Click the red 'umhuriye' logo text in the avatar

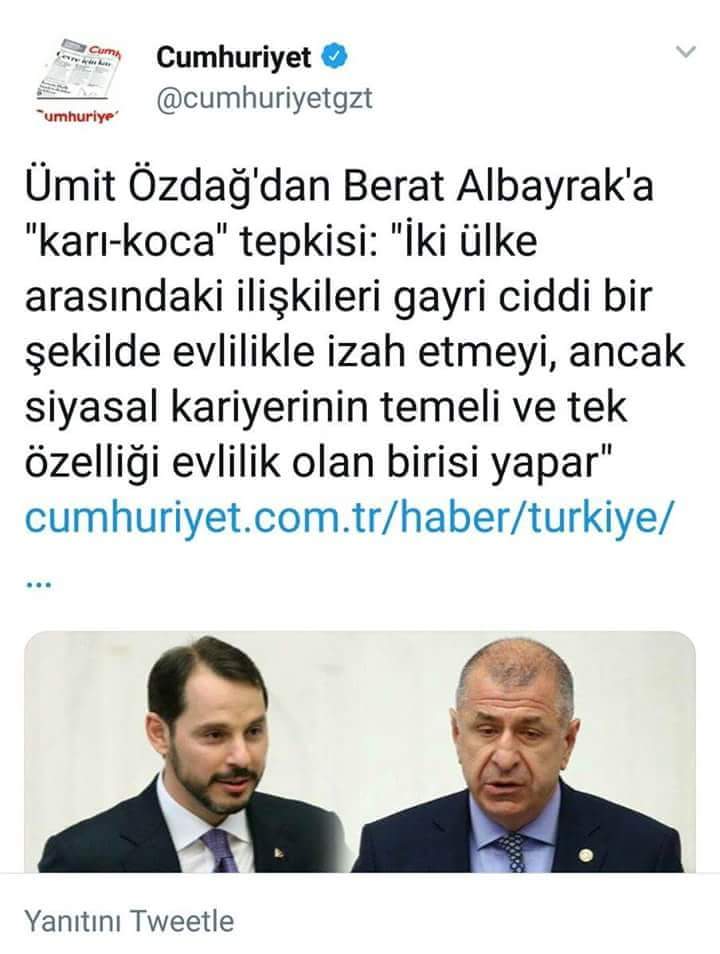[x=77, y=116]
